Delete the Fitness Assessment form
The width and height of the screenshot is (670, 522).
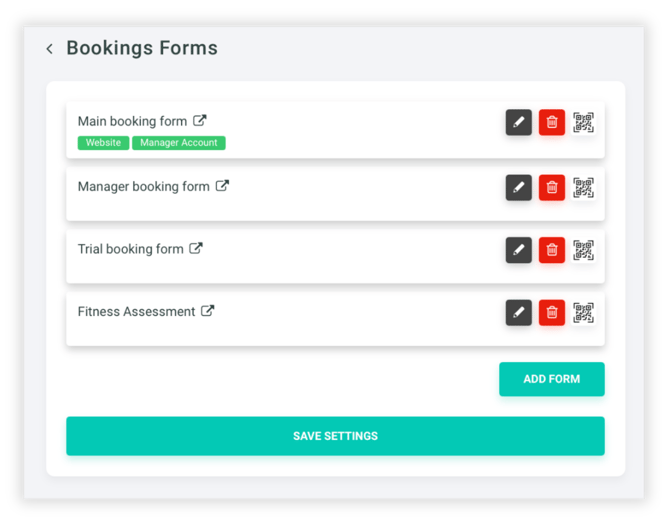tap(551, 312)
